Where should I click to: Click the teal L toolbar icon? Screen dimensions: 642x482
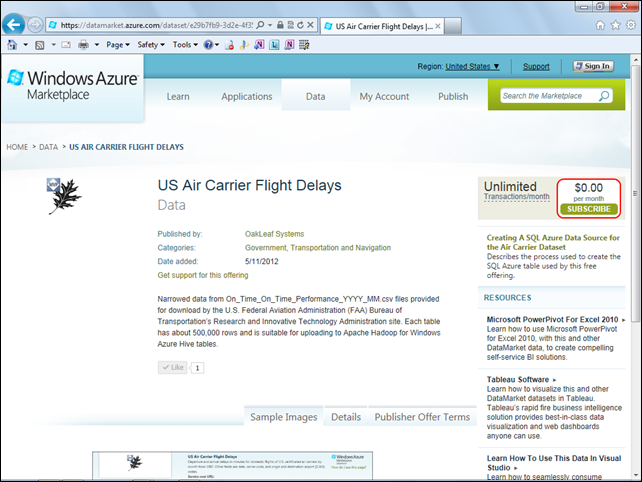[274, 45]
